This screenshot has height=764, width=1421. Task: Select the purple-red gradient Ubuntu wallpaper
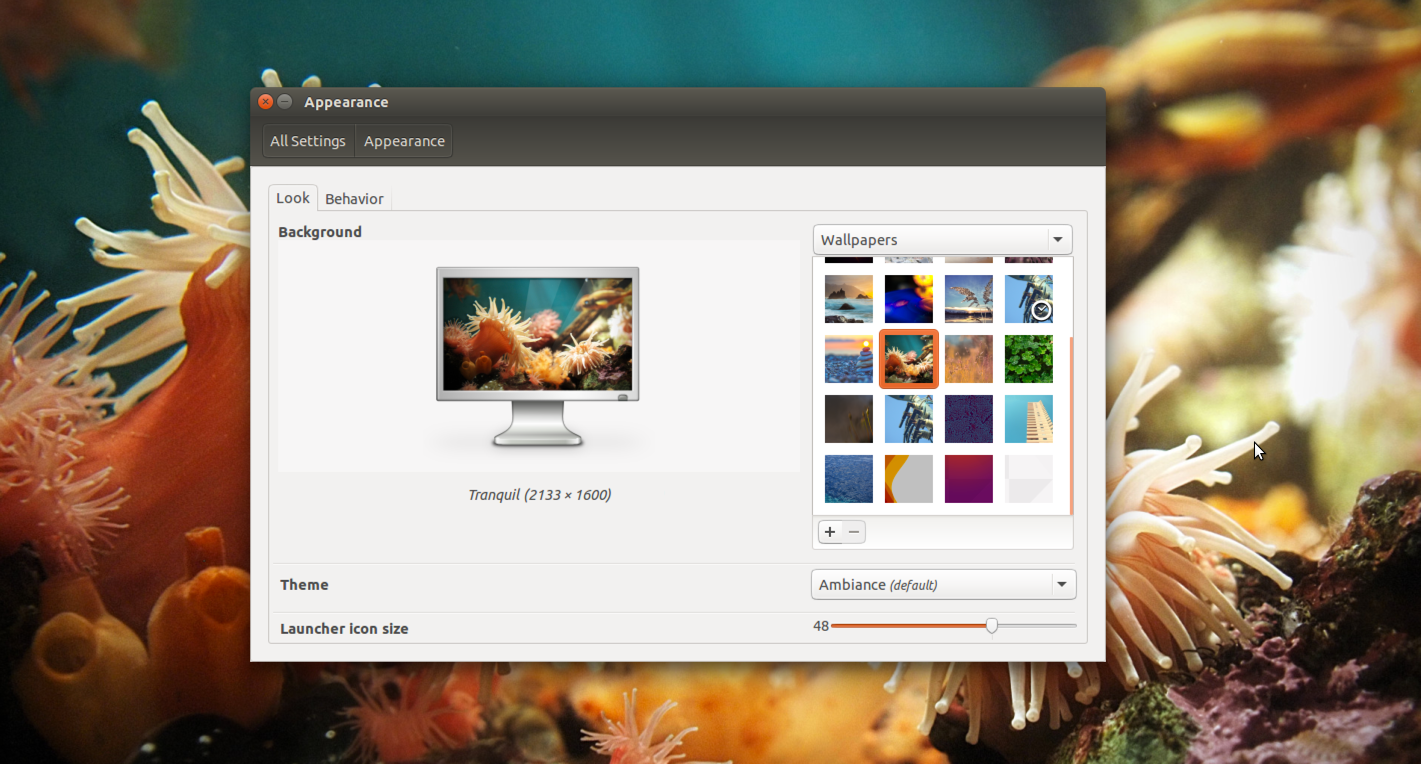coord(968,479)
